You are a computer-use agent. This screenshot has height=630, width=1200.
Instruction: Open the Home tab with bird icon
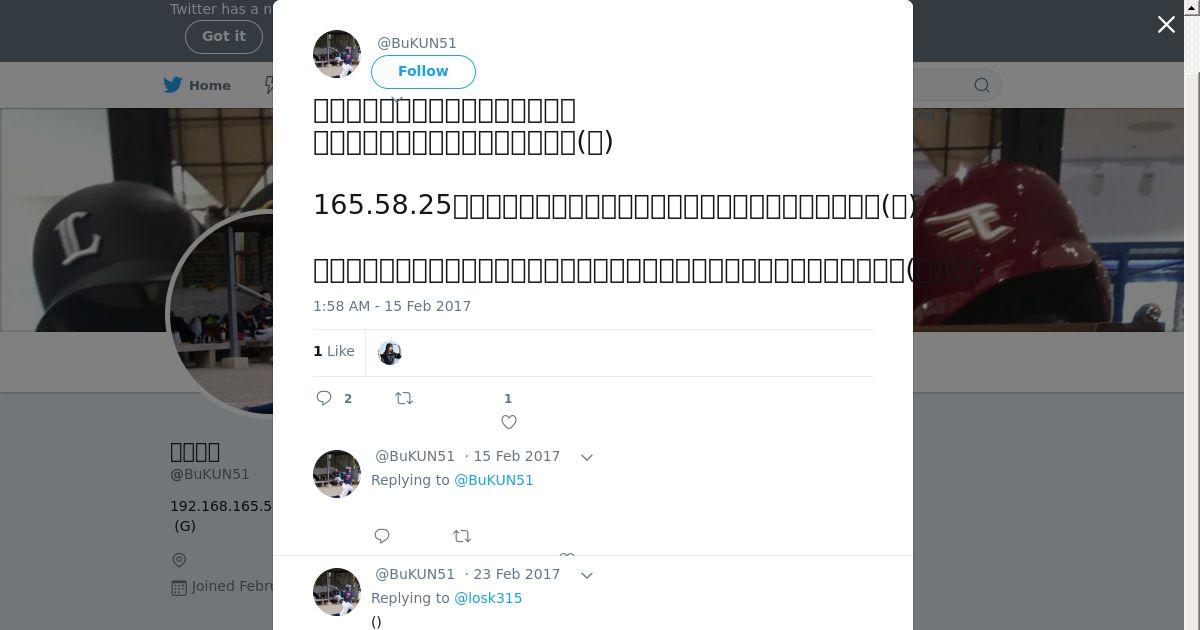[x=197, y=85]
